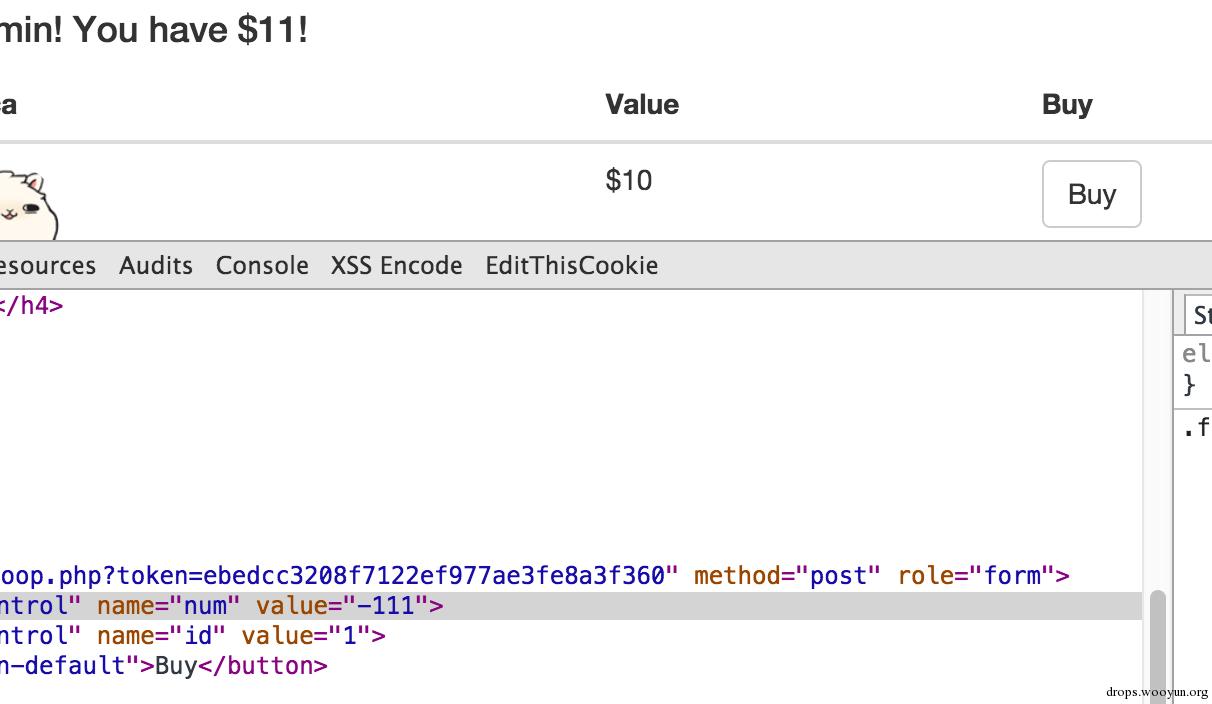Click the $10 price text
Screen dimensions: 1212x704
pyautogui.click(x=628, y=181)
